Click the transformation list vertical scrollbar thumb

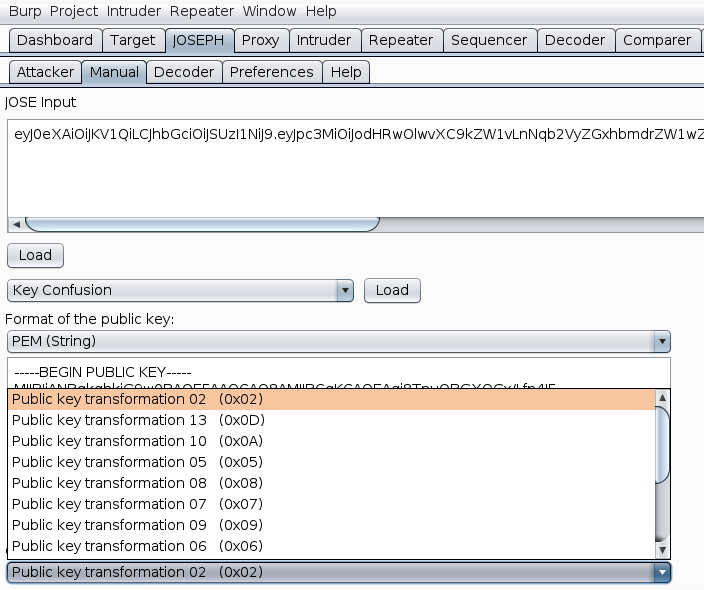663,445
